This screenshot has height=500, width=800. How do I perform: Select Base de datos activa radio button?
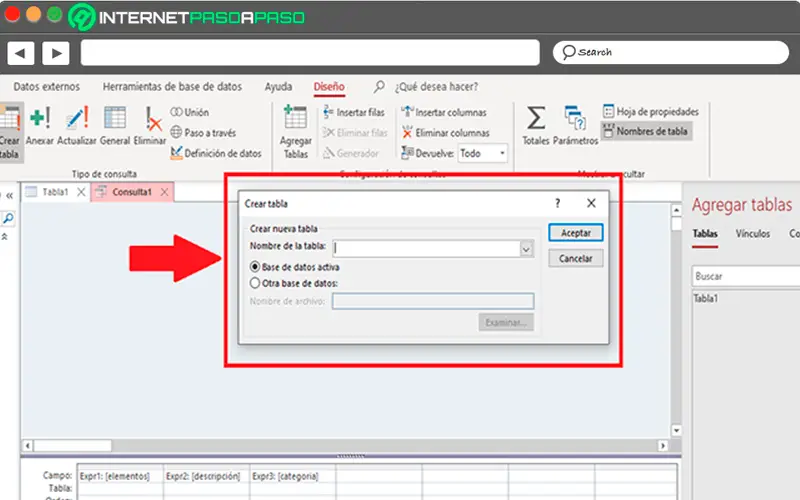coord(255,267)
